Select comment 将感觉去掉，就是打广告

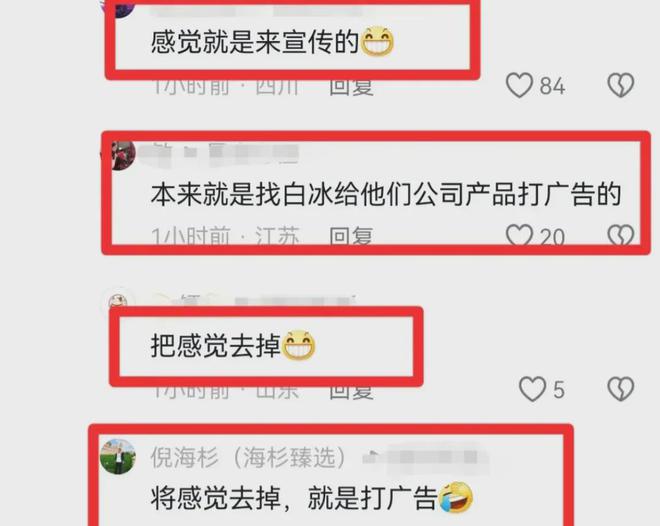click(294, 498)
